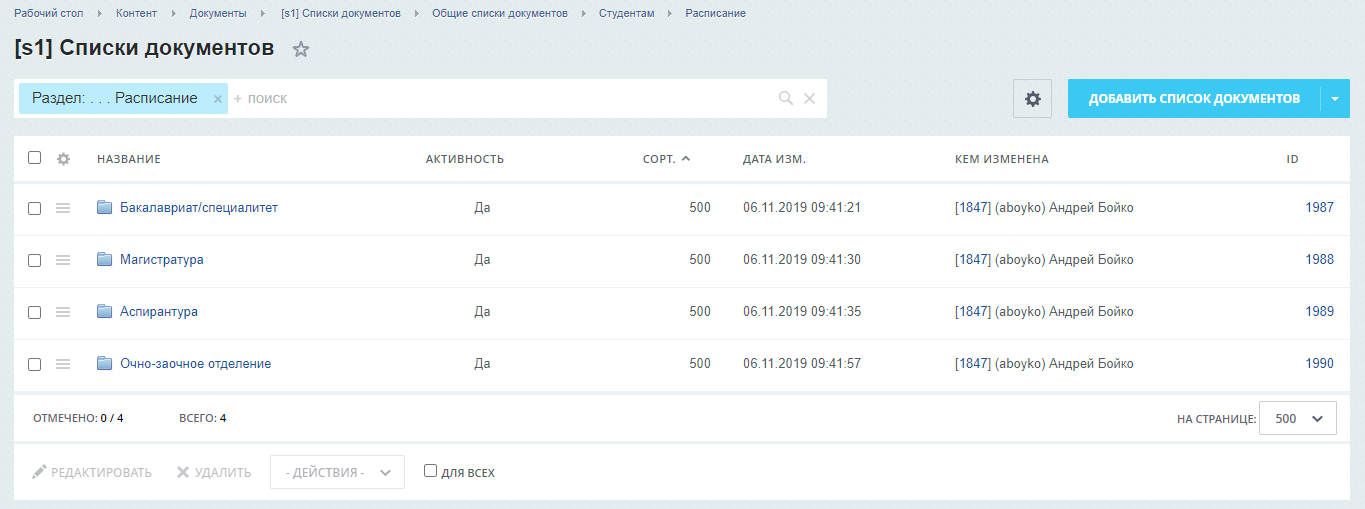Open row menu for Бакалавриат/специалитет

pyautogui.click(x=63, y=208)
